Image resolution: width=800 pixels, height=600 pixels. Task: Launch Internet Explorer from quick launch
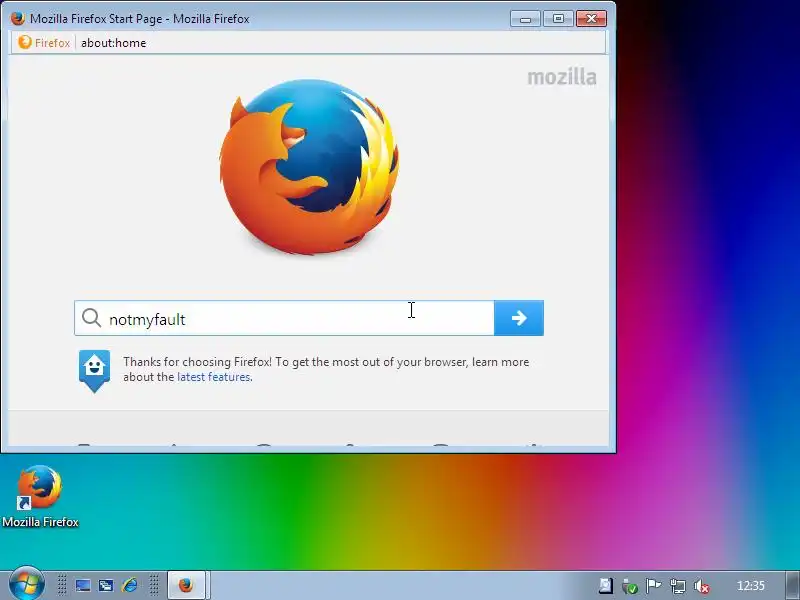130,585
